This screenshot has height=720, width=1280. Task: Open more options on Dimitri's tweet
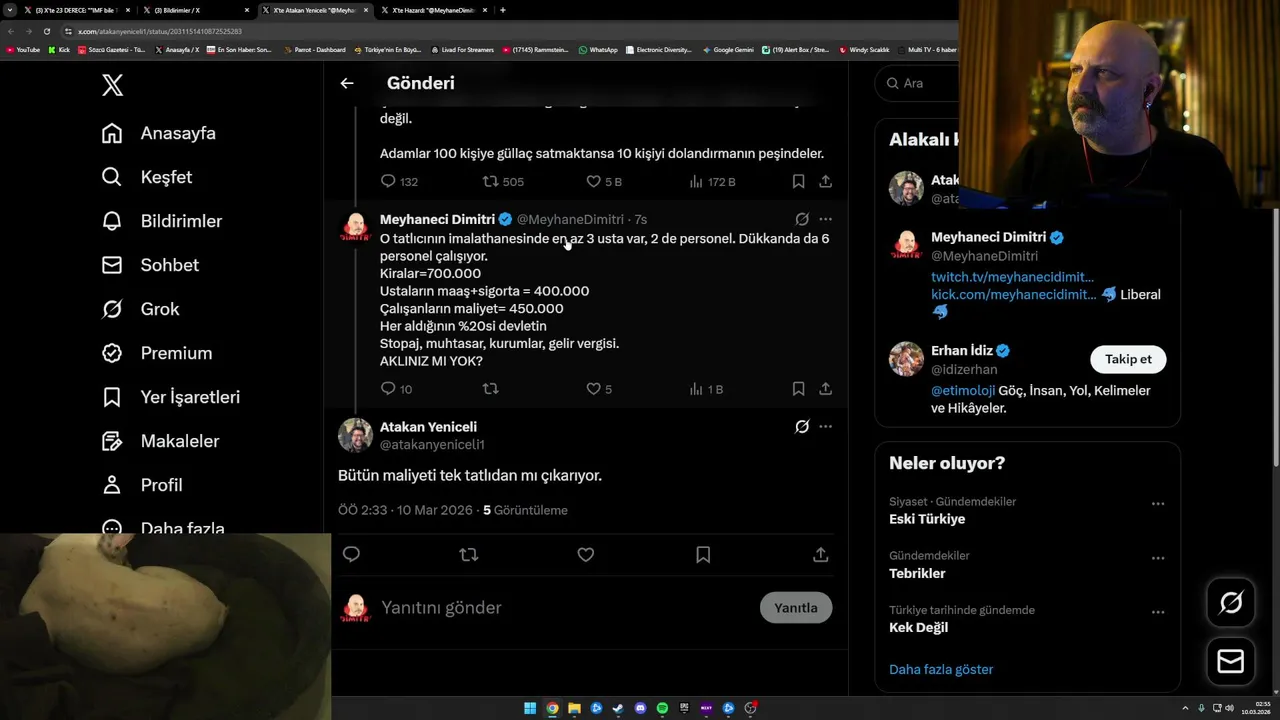coord(825,219)
